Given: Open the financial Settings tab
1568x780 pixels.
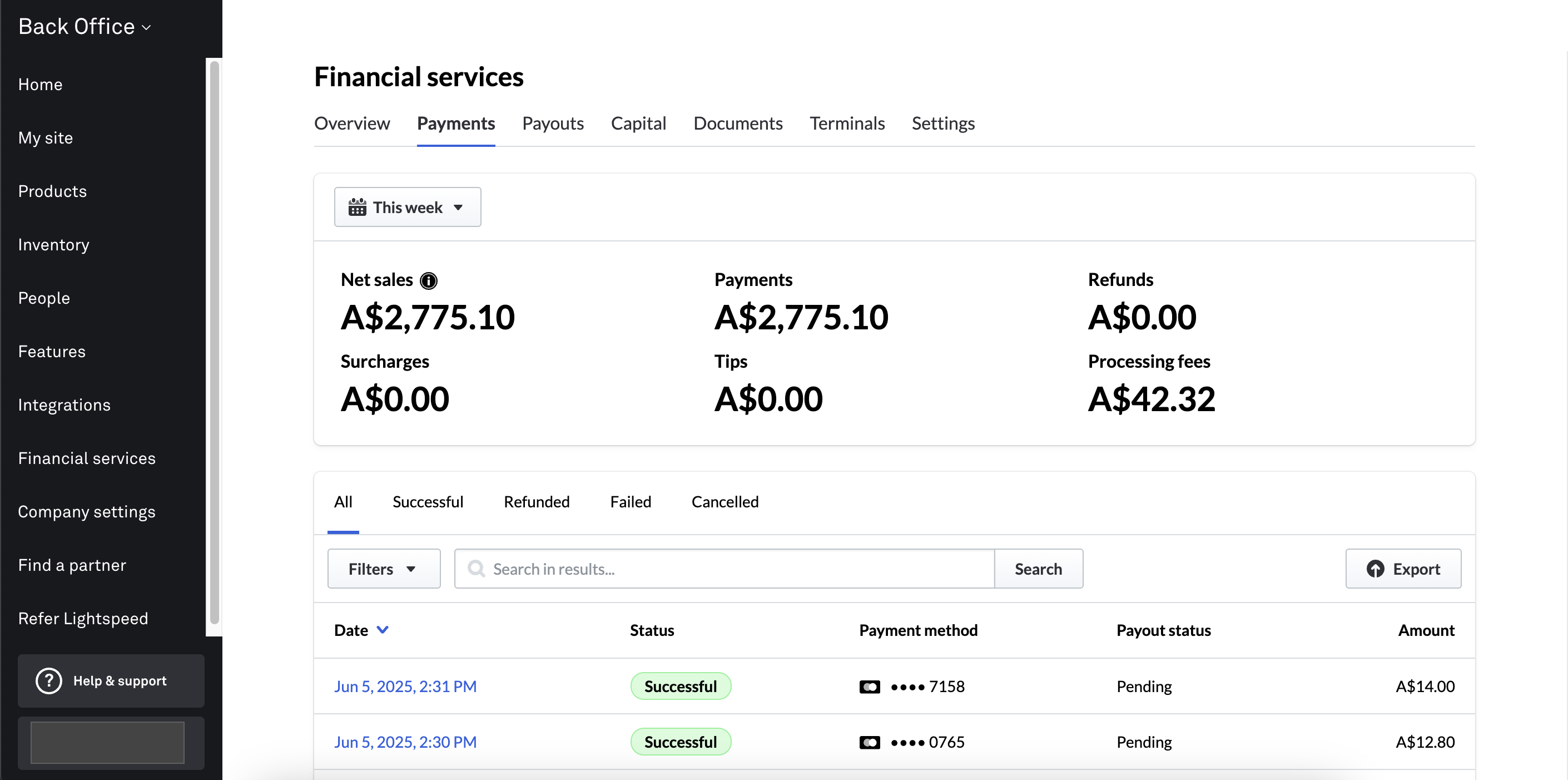Looking at the screenshot, I should pos(943,124).
